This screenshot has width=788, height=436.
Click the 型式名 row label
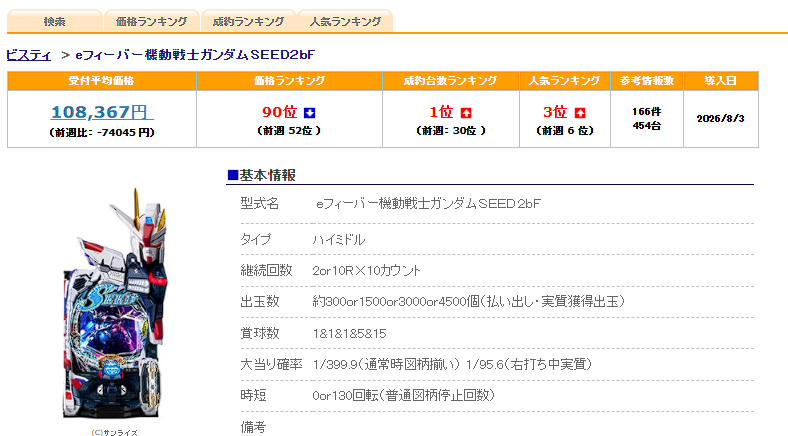259,203
